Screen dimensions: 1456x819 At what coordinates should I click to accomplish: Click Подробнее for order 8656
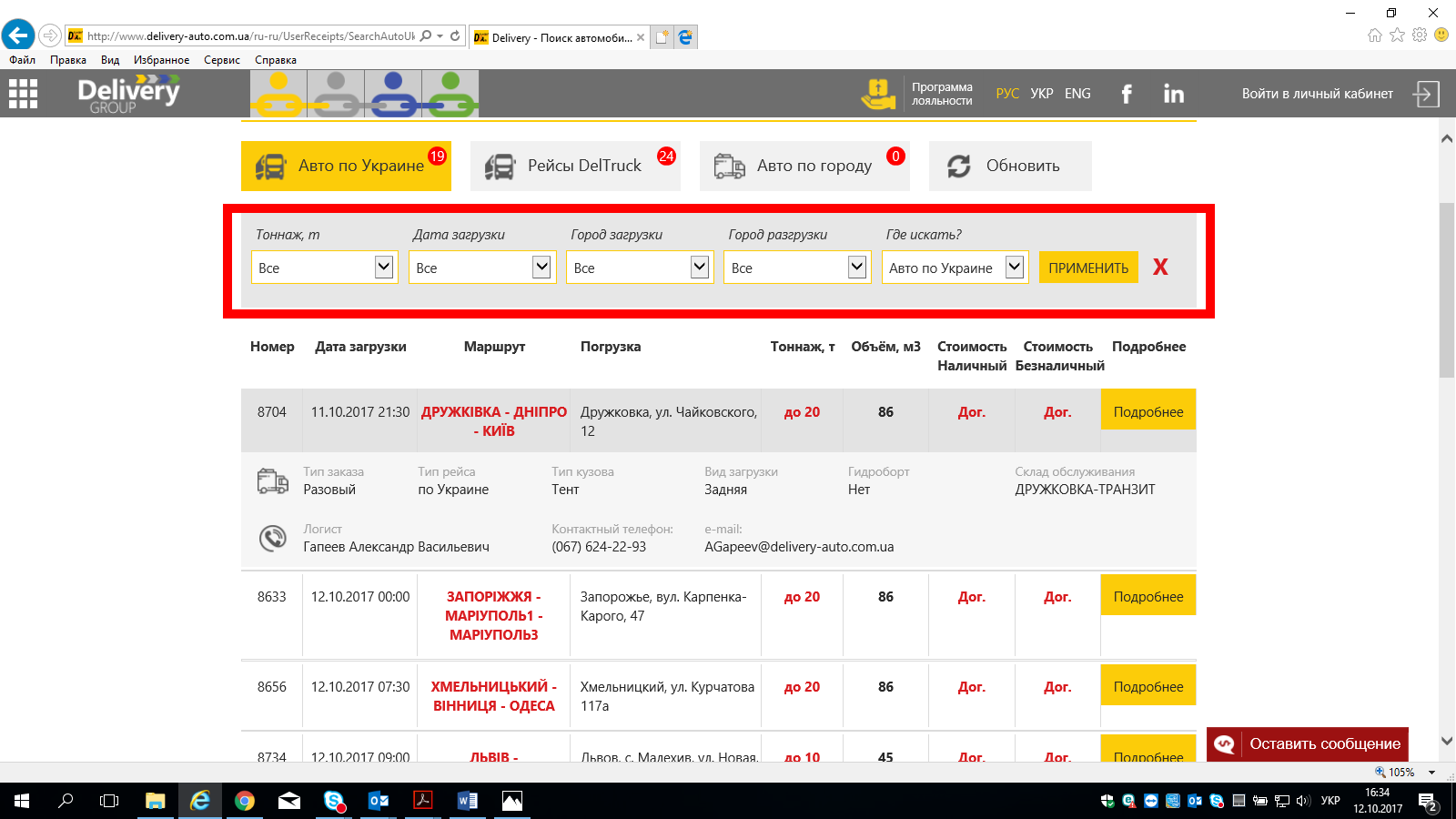[x=1148, y=686]
